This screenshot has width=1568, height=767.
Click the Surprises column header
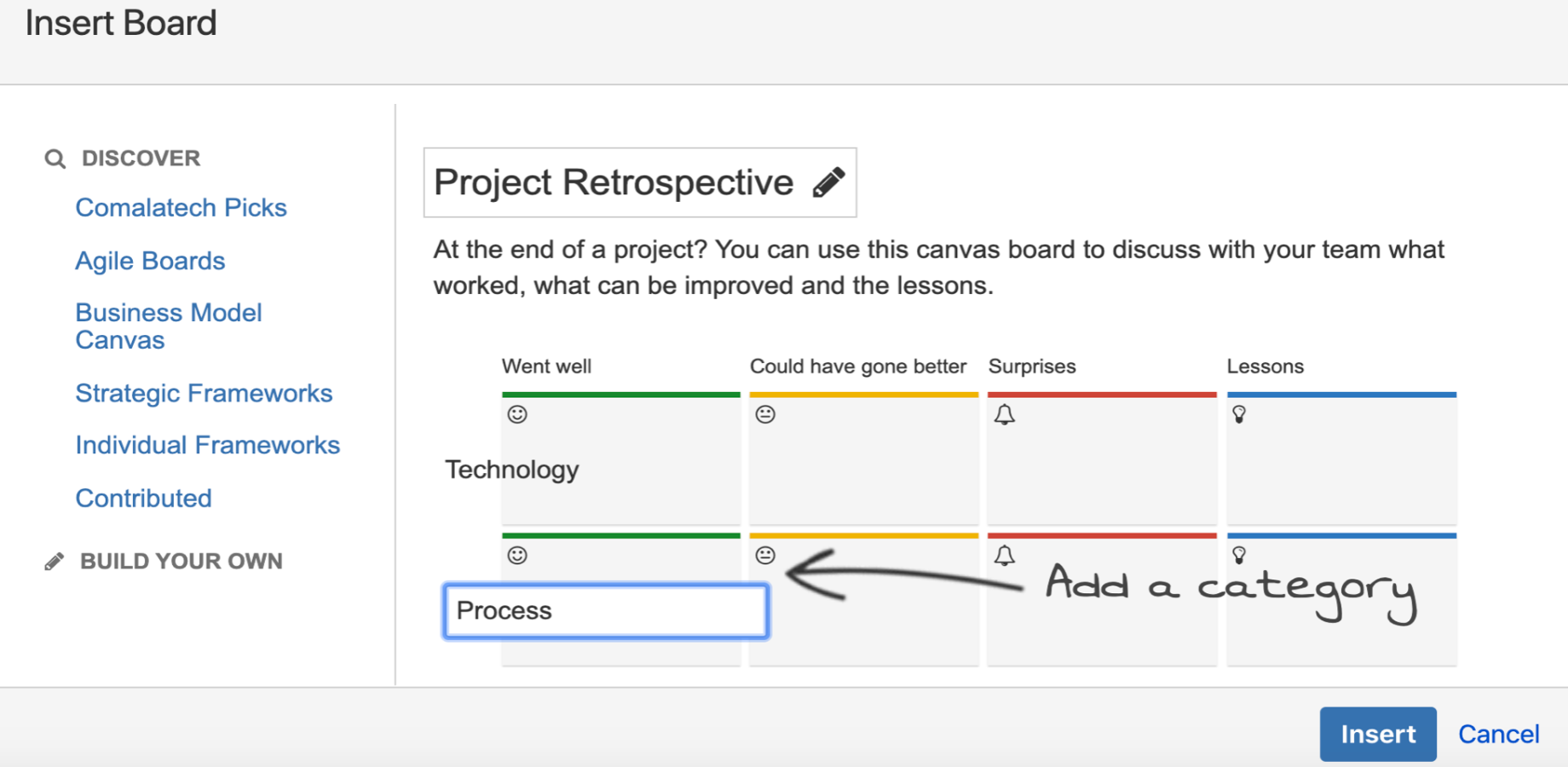[1032, 366]
